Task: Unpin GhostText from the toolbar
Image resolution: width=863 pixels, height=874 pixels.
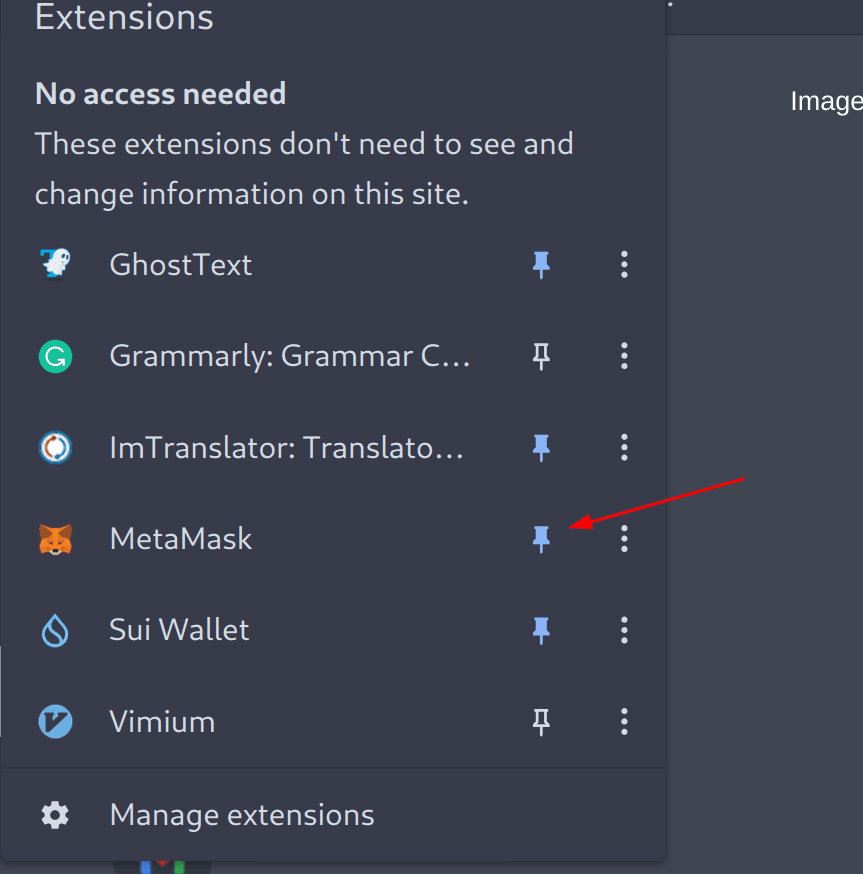Action: [541, 265]
